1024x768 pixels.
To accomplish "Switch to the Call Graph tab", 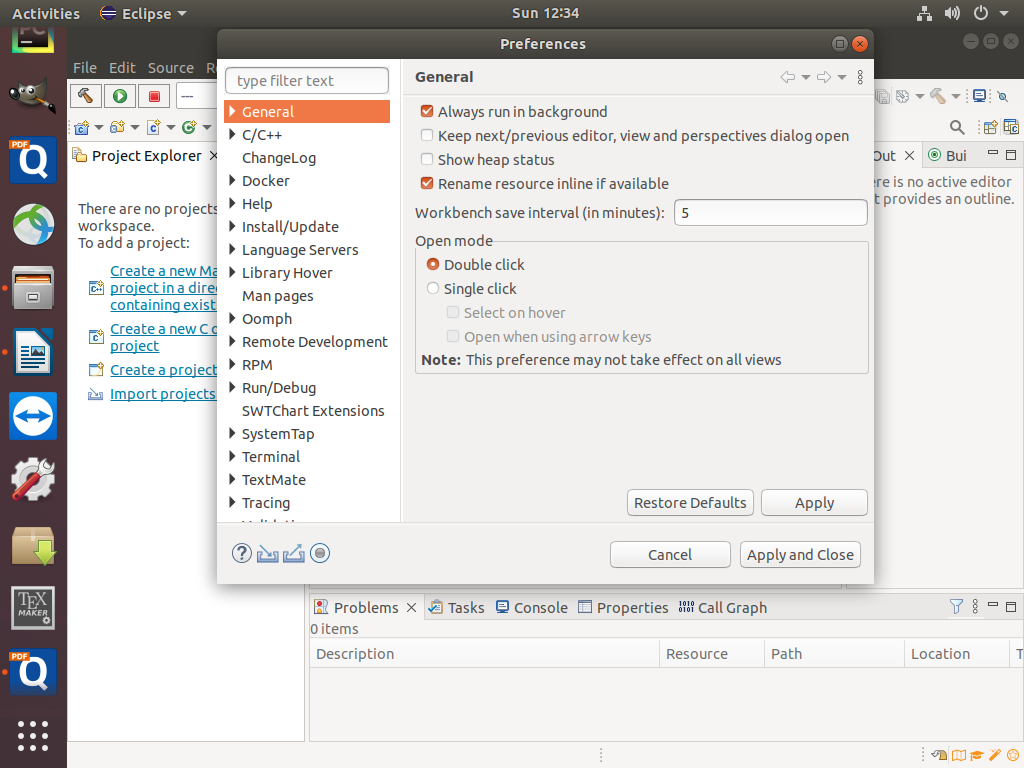I will 723,607.
